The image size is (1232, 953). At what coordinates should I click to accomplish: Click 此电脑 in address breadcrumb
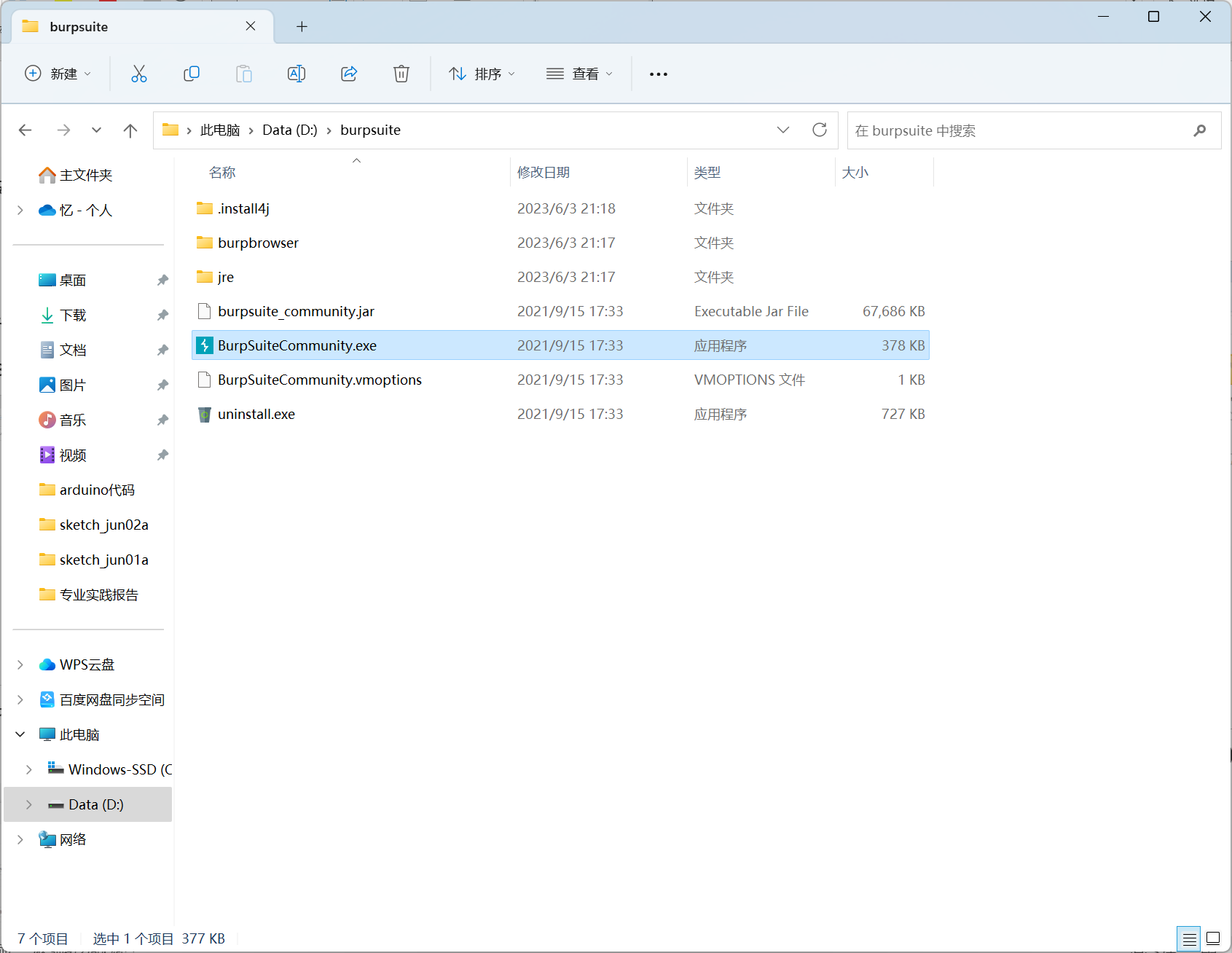pos(220,130)
